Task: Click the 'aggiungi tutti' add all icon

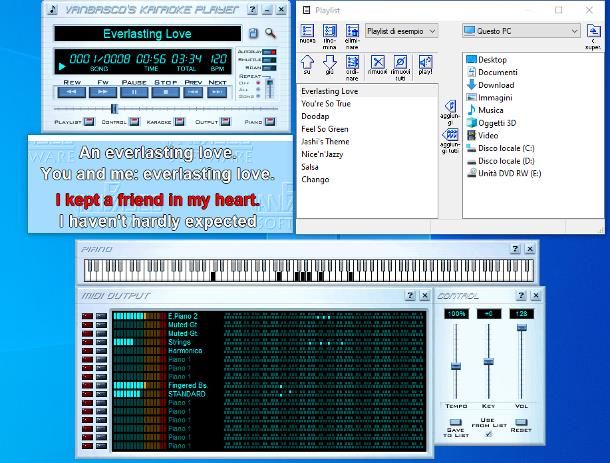Action: tap(450, 141)
